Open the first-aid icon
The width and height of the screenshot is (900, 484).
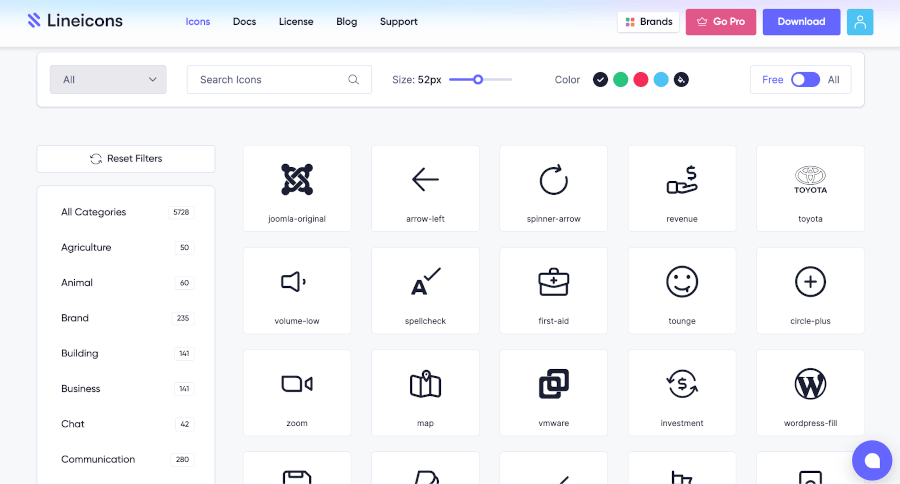[553, 291]
